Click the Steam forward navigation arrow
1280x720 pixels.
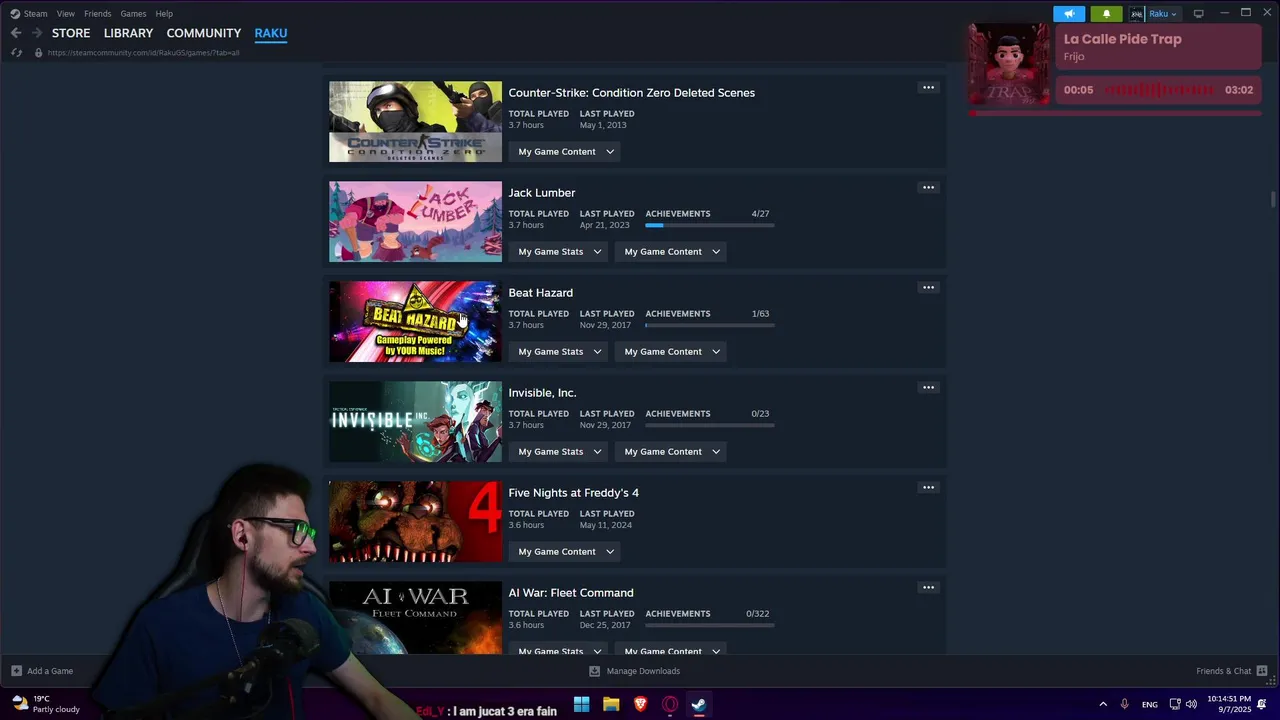(x=35, y=33)
